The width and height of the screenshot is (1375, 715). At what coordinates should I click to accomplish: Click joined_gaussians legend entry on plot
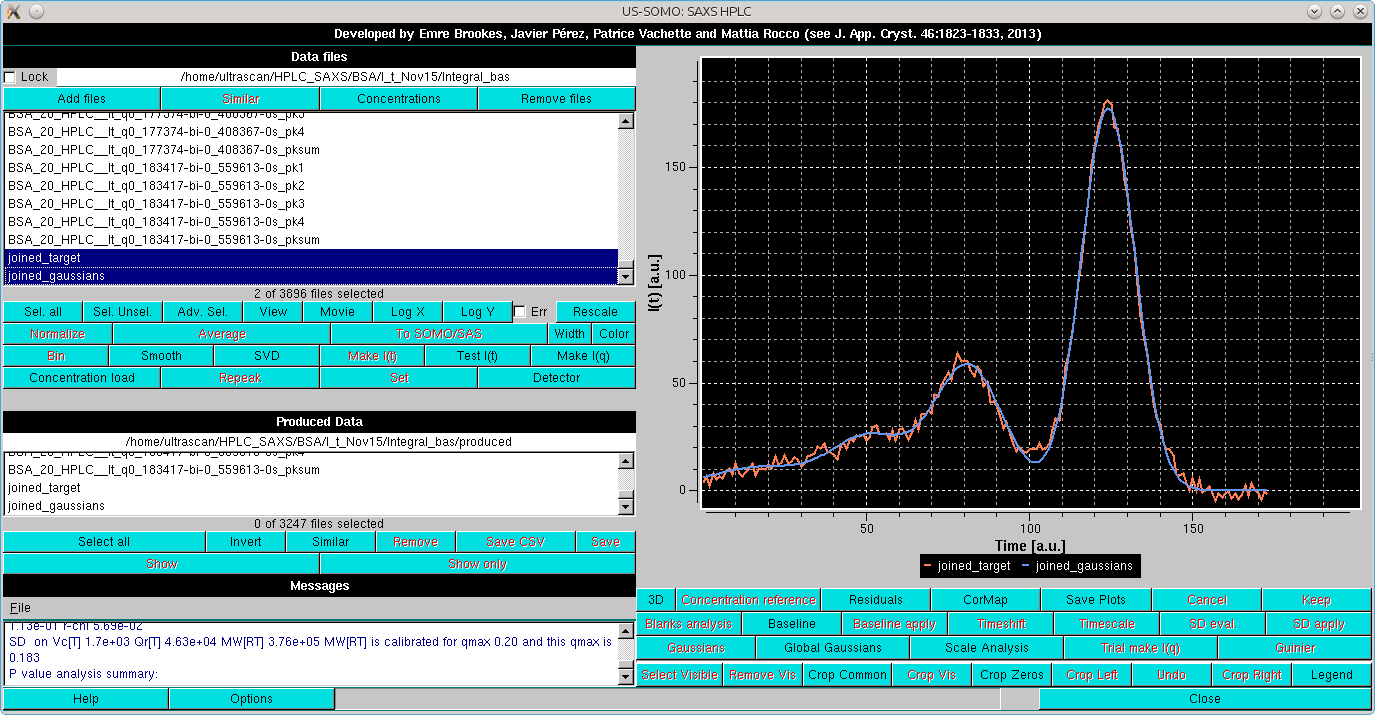tap(1076, 566)
